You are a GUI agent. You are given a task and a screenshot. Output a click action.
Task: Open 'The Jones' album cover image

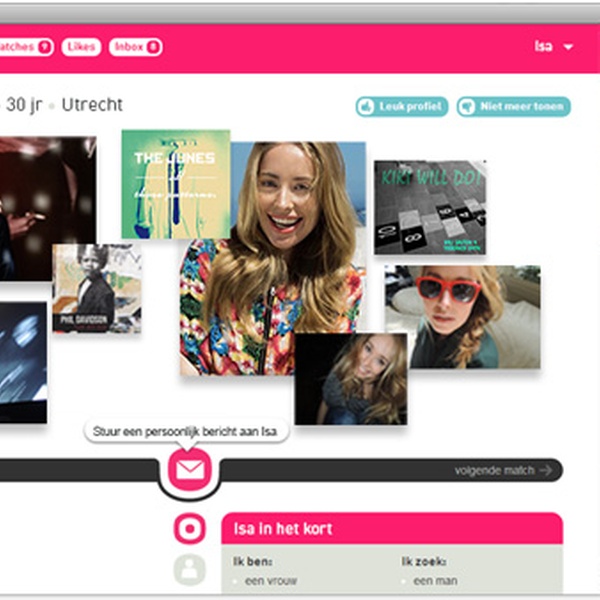[175, 184]
